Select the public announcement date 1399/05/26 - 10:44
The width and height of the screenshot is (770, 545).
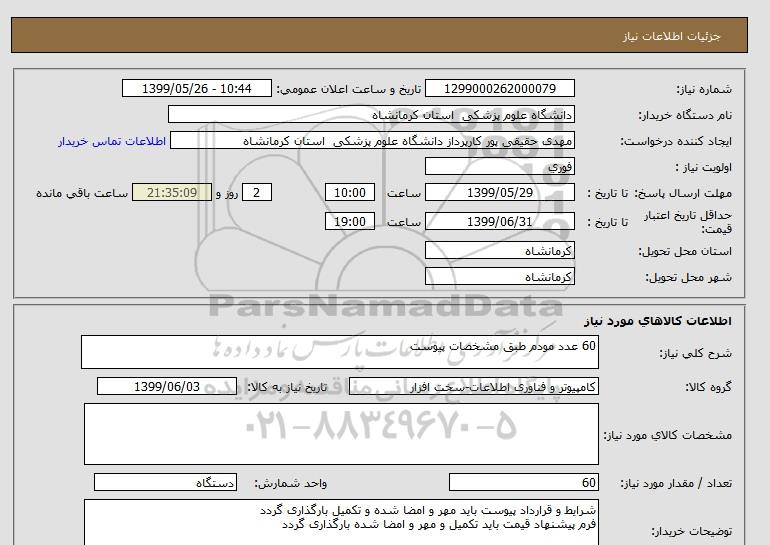tap(196, 88)
